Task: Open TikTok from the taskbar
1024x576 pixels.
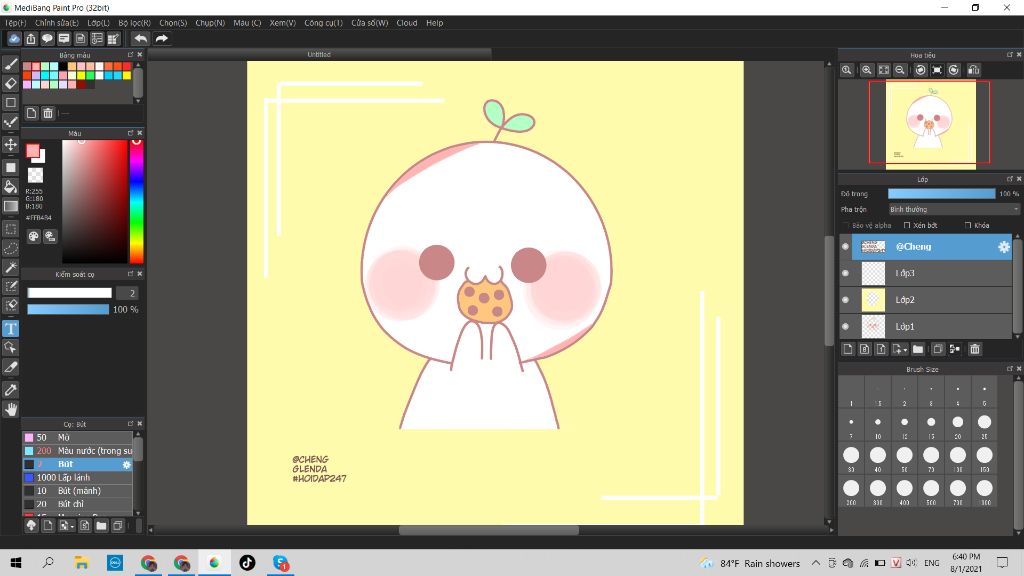Action: click(247, 562)
